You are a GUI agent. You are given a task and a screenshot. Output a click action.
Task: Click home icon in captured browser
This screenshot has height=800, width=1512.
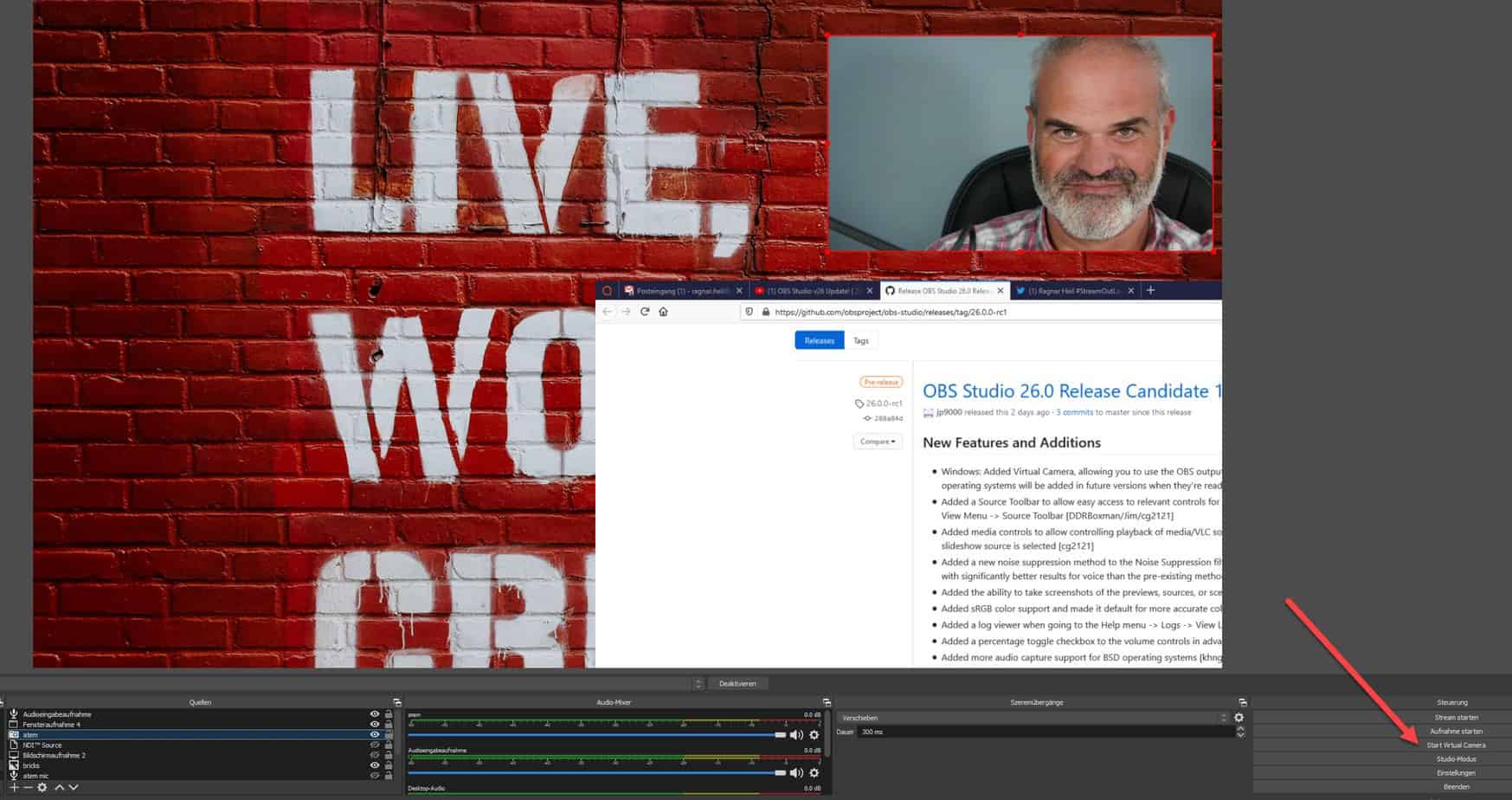[x=663, y=312]
